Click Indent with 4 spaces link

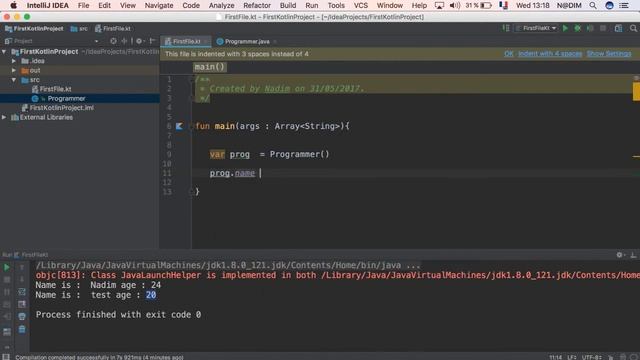(x=550, y=53)
